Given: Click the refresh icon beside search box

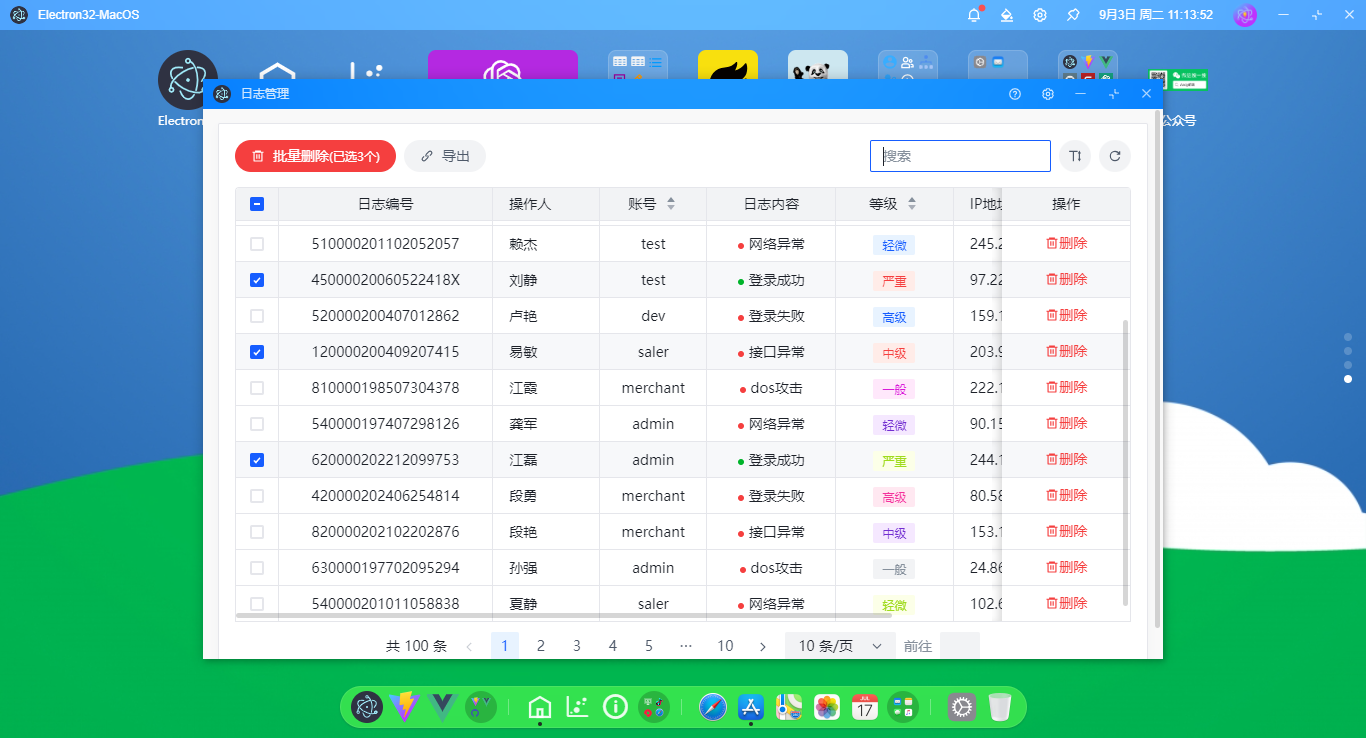Looking at the screenshot, I should (x=1115, y=156).
